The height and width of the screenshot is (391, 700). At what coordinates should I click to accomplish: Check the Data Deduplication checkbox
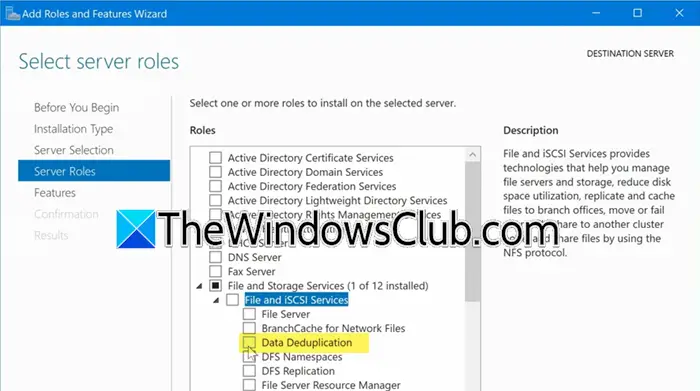point(249,343)
